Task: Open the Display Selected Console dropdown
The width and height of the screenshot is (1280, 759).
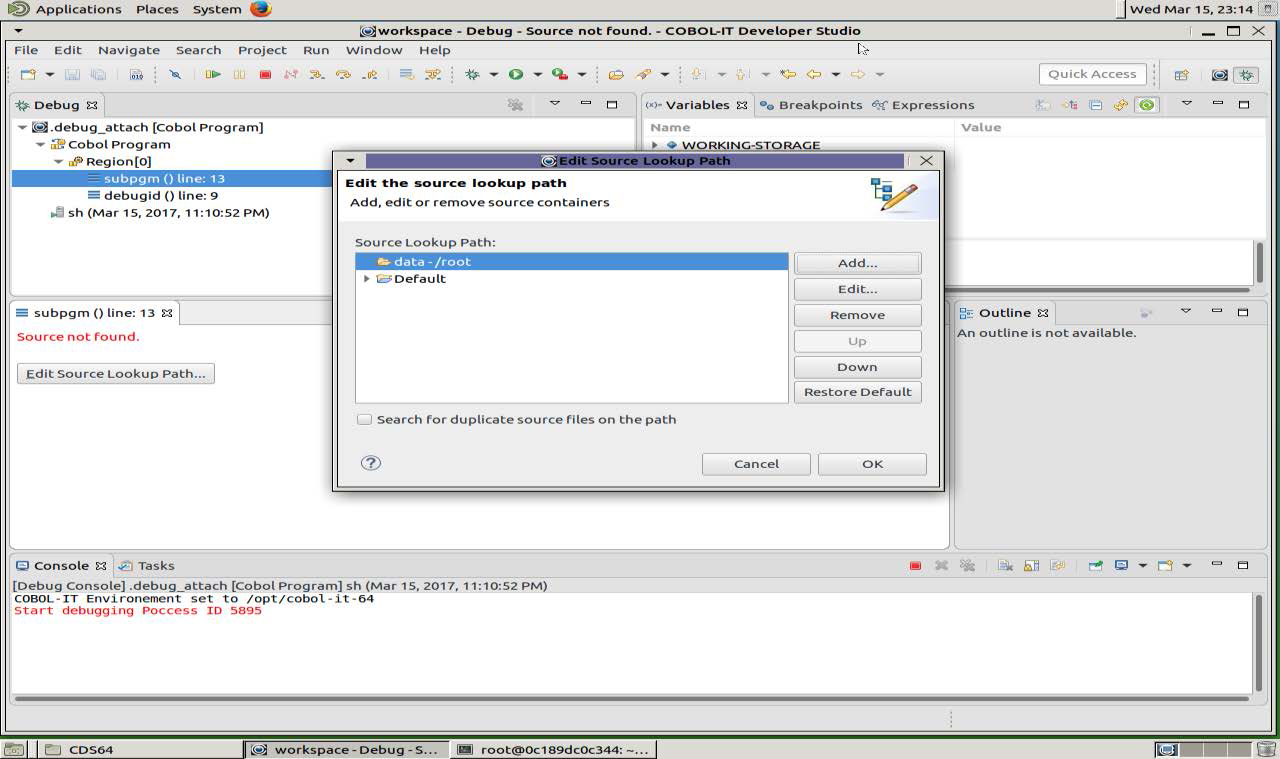Action: coord(1142,566)
